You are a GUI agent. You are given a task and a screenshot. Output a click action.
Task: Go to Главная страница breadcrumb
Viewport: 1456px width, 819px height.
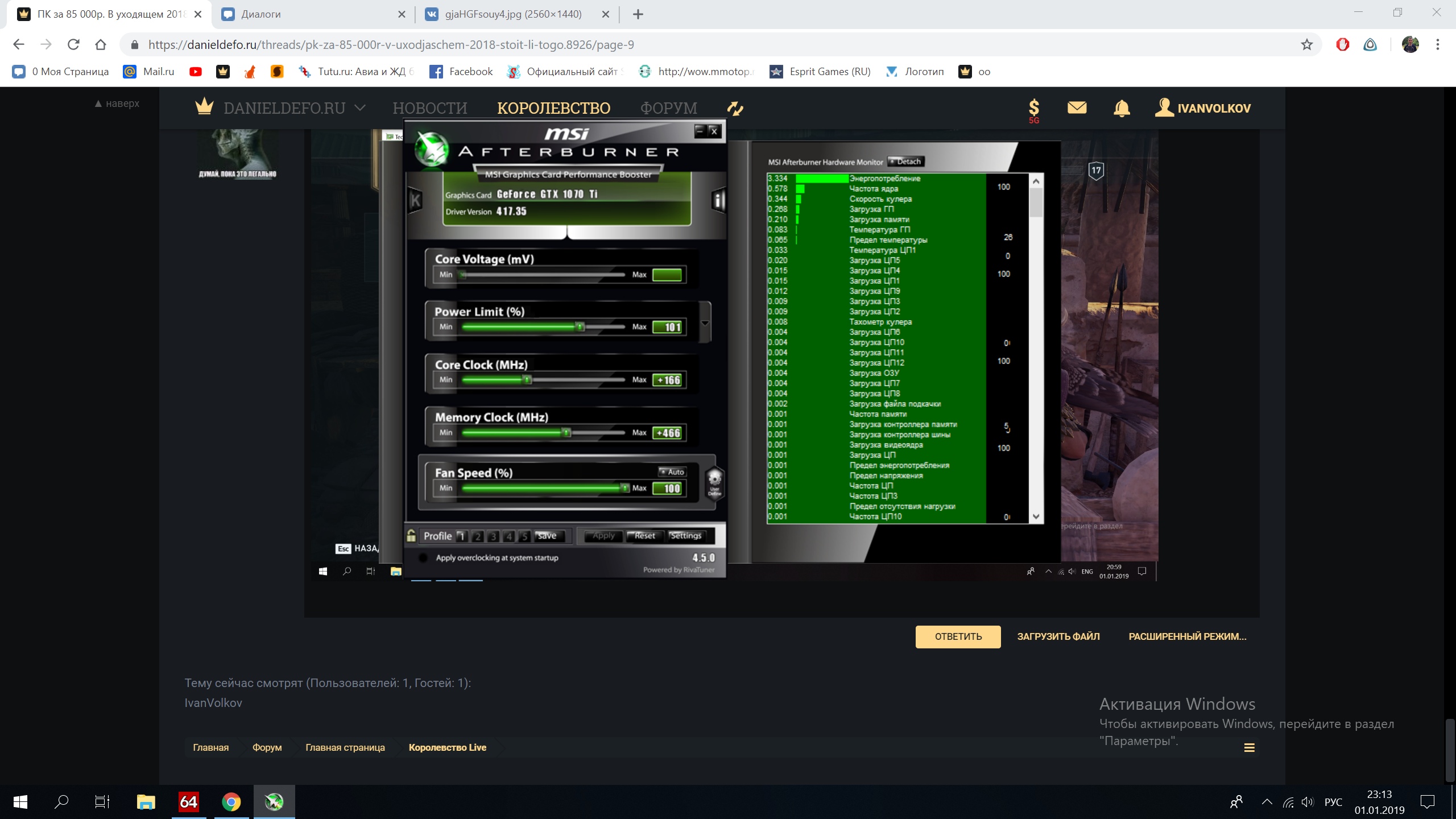tap(345, 747)
